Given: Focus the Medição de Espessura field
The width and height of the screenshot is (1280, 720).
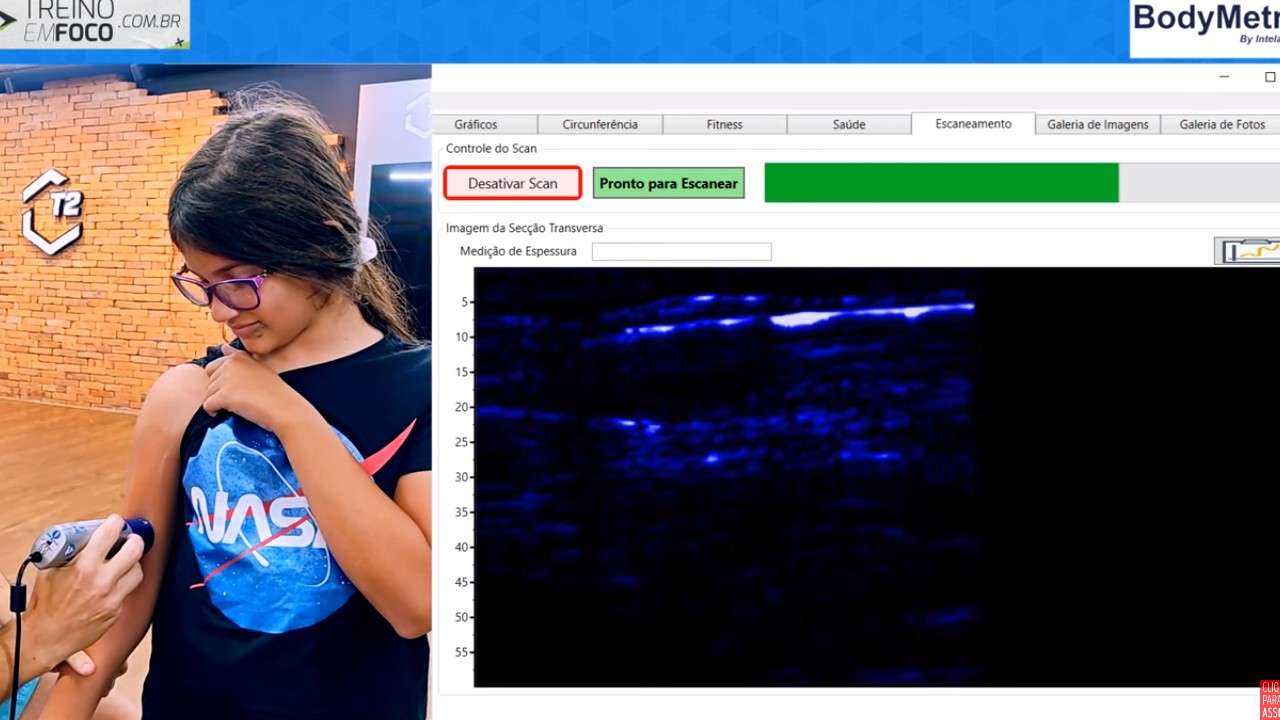Looking at the screenshot, I should pos(682,251).
